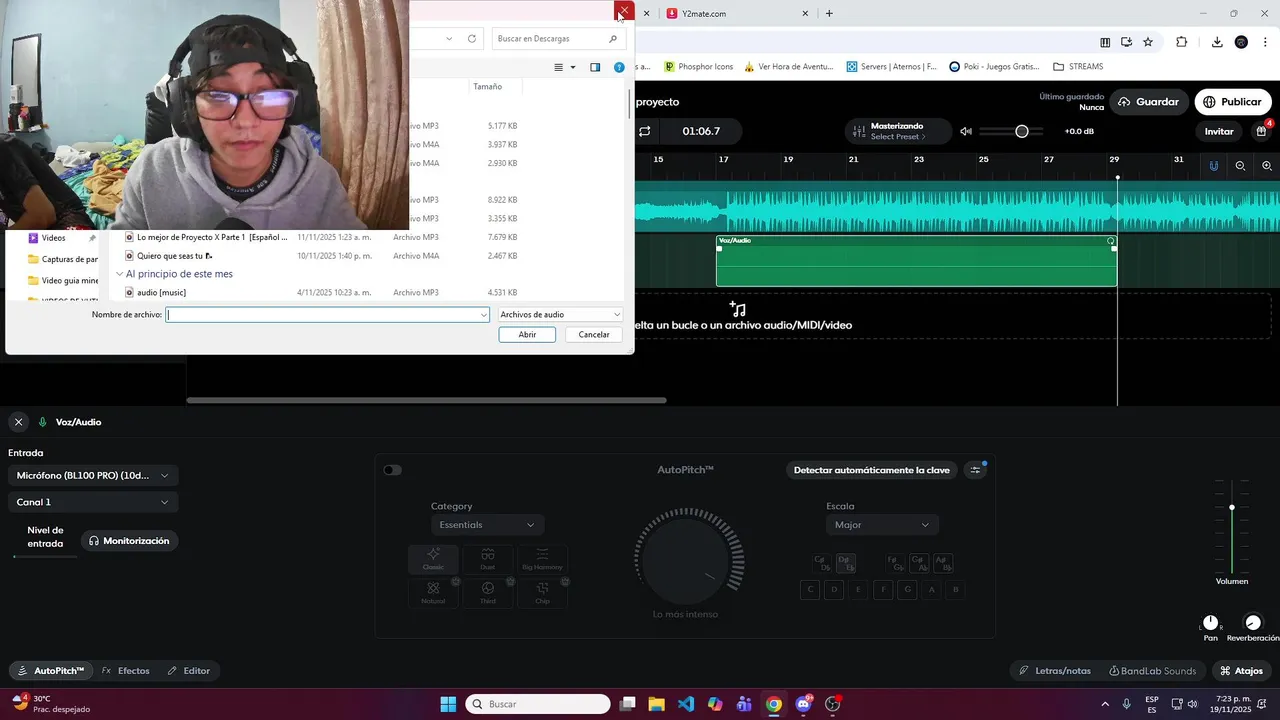Toggle the F note key
The width and height of the screenshot is (1280, 720).
pyautogui.click(x=883, y=590)
